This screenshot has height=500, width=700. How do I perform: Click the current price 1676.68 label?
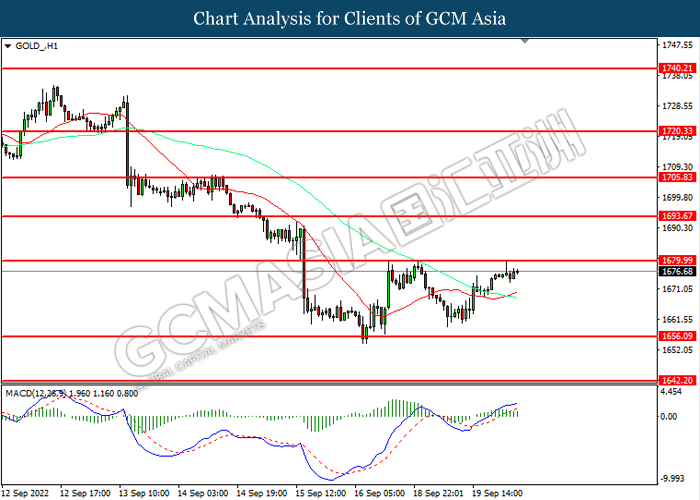pos(677,271)
